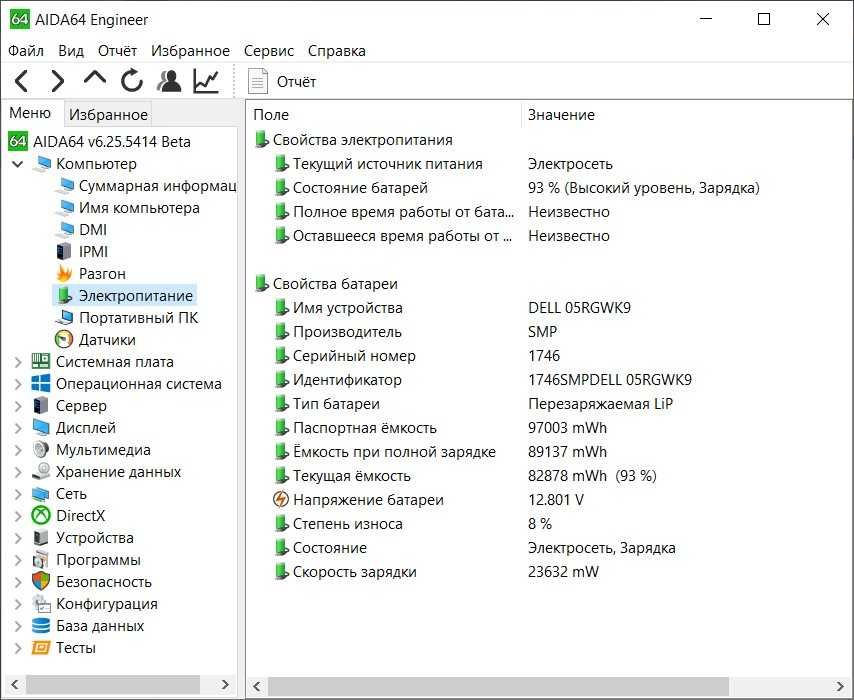
Task: Select the IPMI server icon item
Action: (64, 252)
